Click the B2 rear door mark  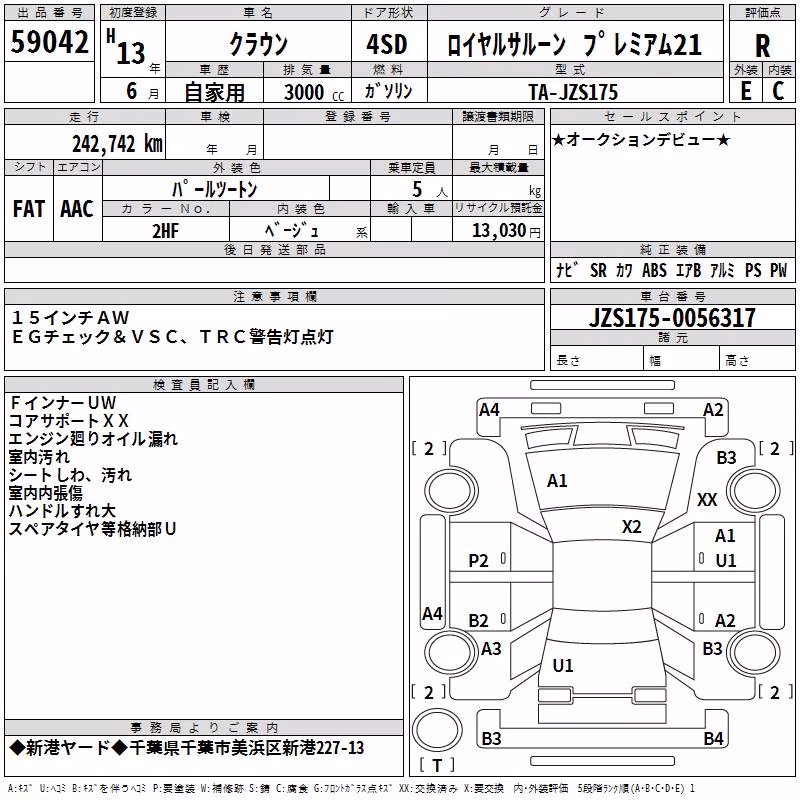click(479, 620)
